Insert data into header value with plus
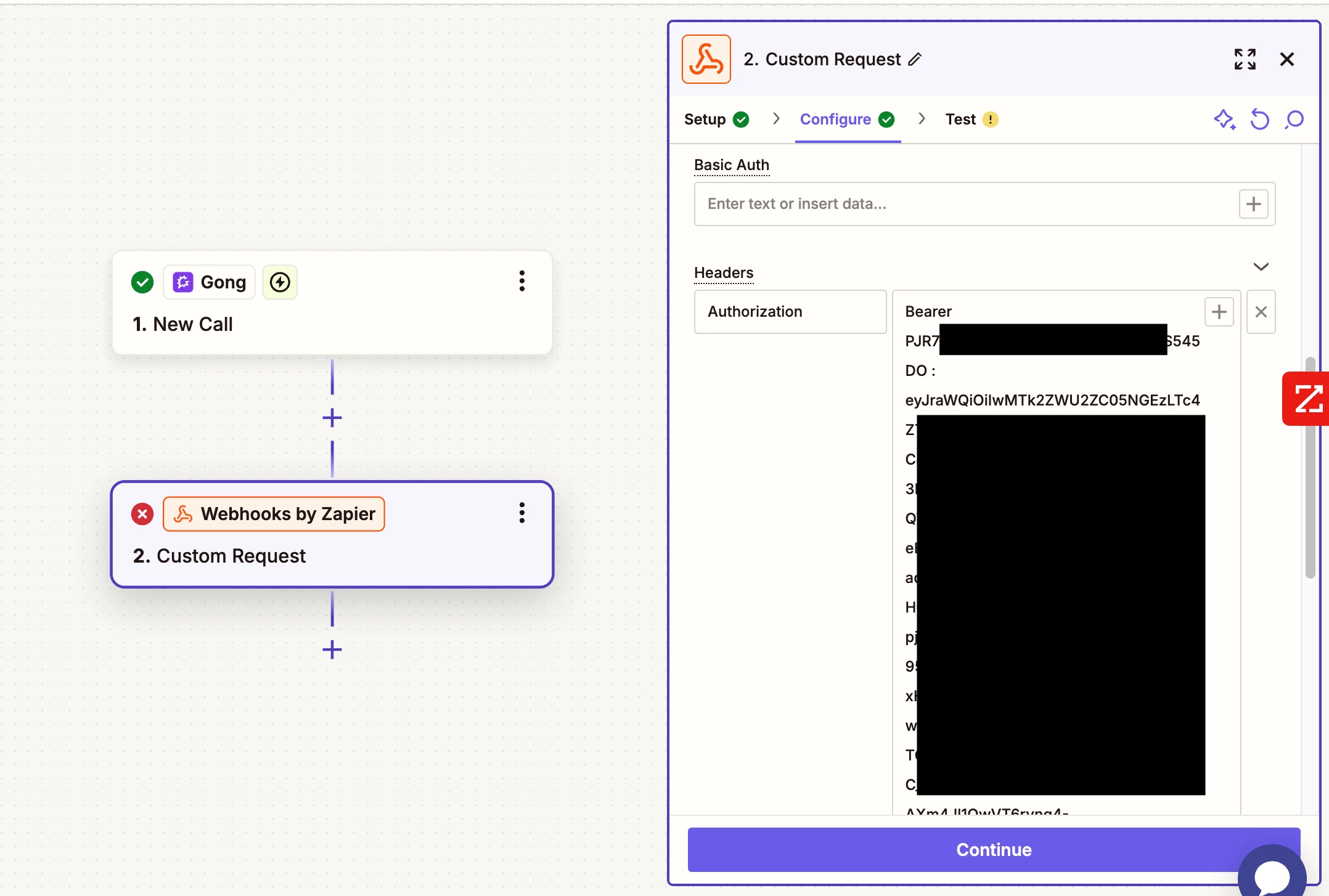This screenshot has height=896, width=1329. point(1219,312)
